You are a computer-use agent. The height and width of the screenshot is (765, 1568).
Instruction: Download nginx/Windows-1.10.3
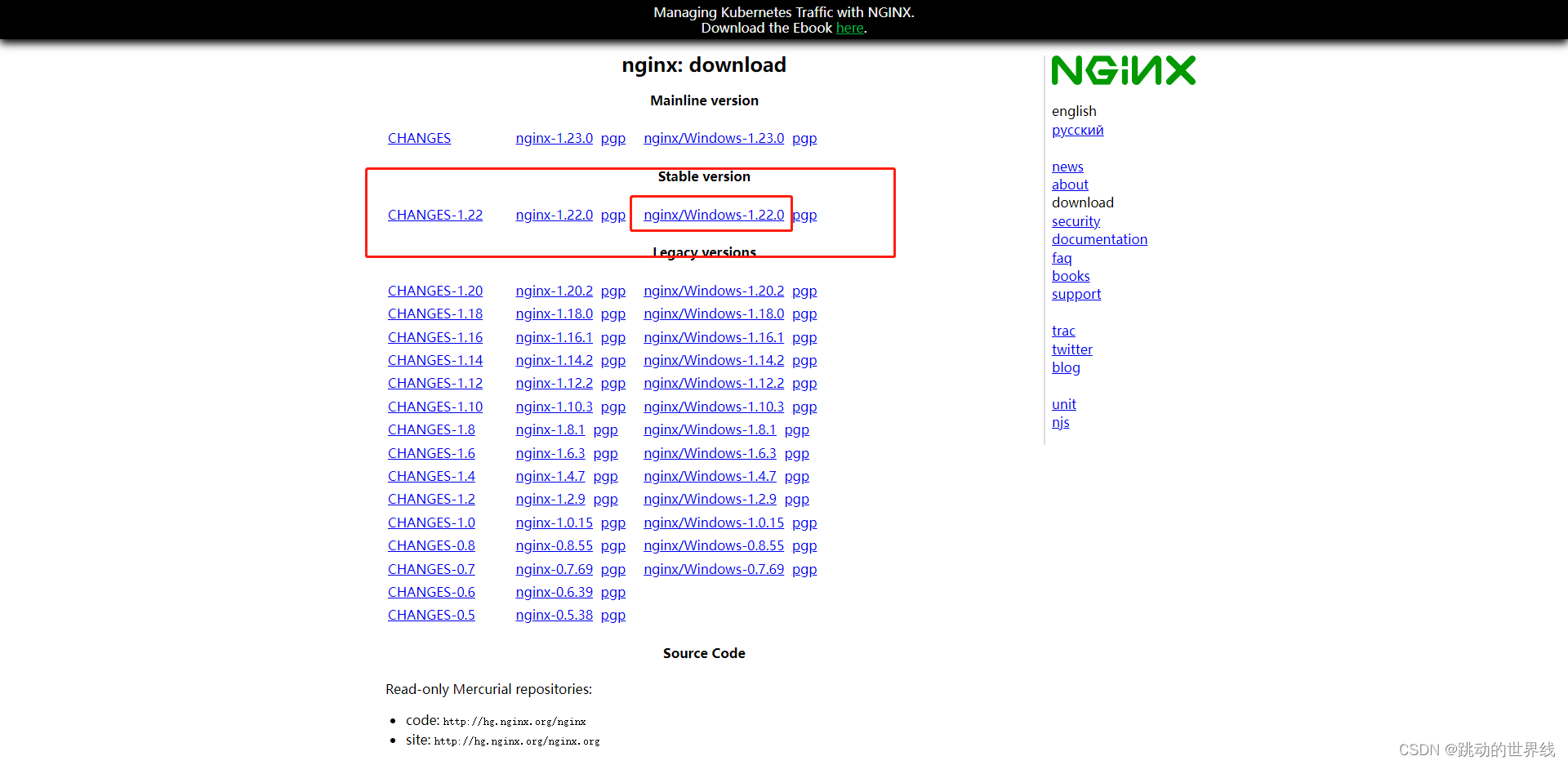(714, 407)
